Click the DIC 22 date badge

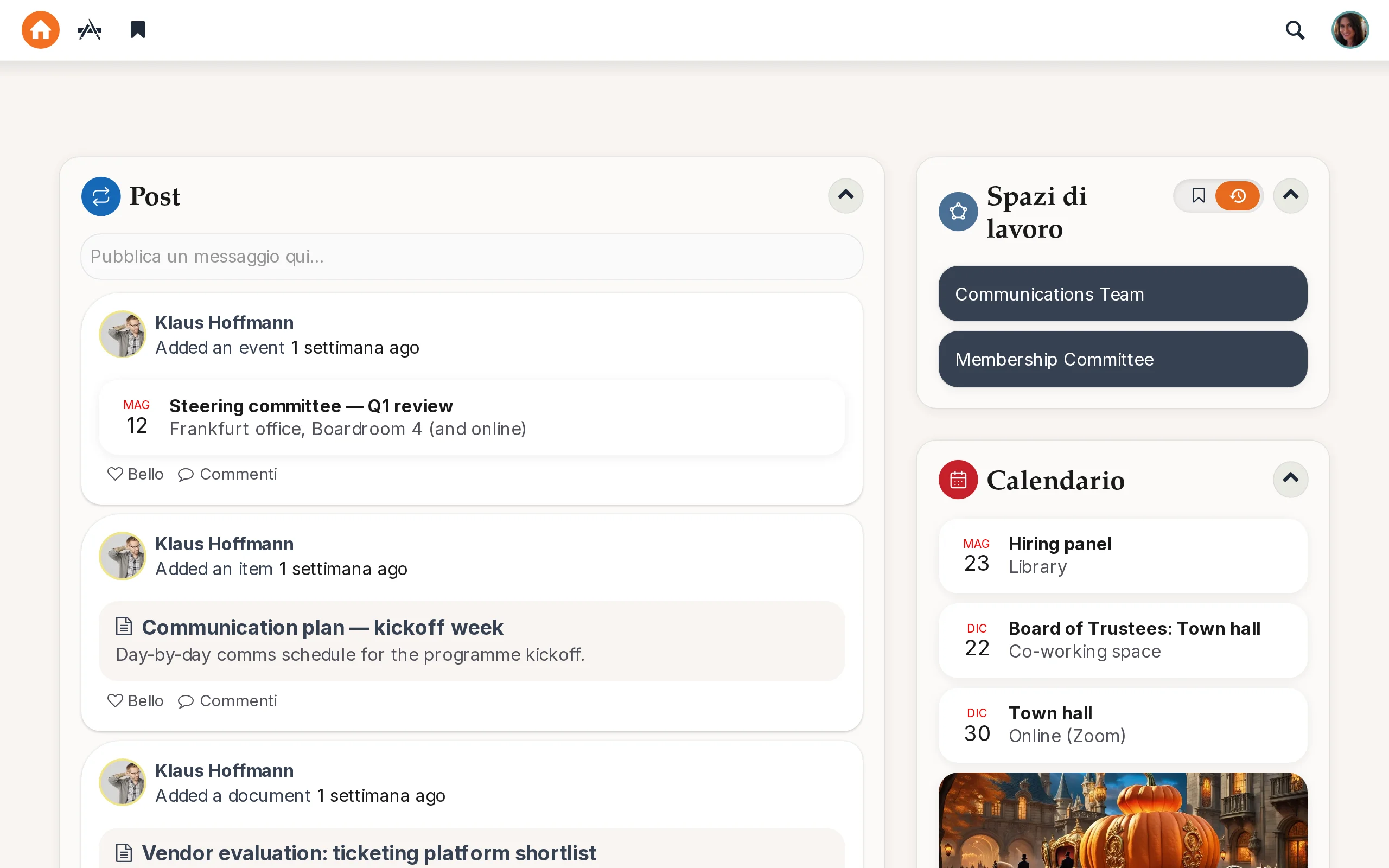[976, 641]
